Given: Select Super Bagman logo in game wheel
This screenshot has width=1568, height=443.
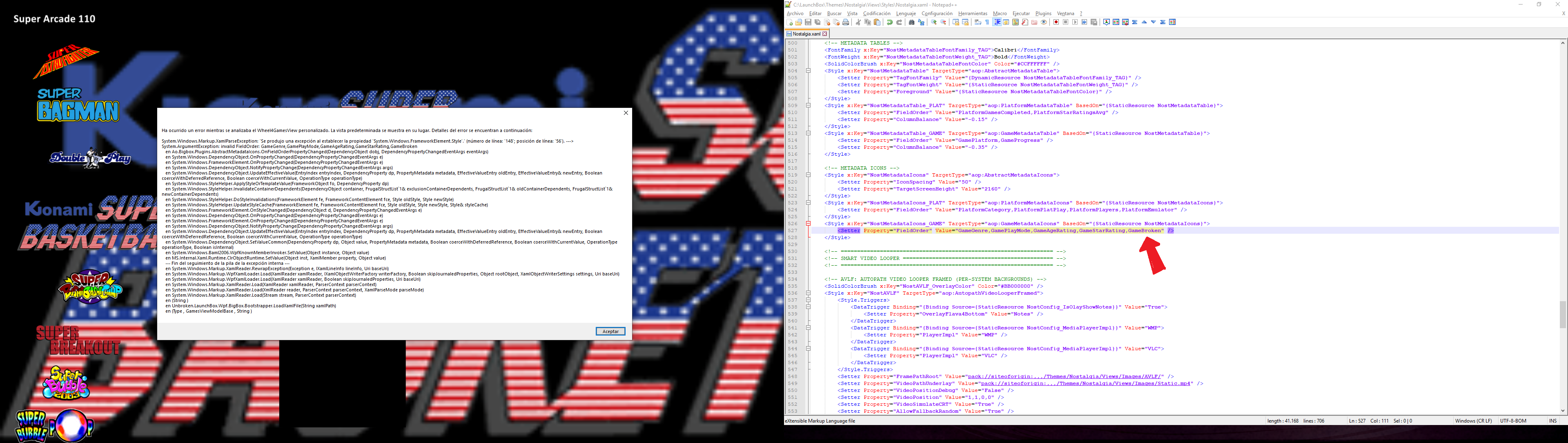Looking at the screenshot, I should pos(78,105).
